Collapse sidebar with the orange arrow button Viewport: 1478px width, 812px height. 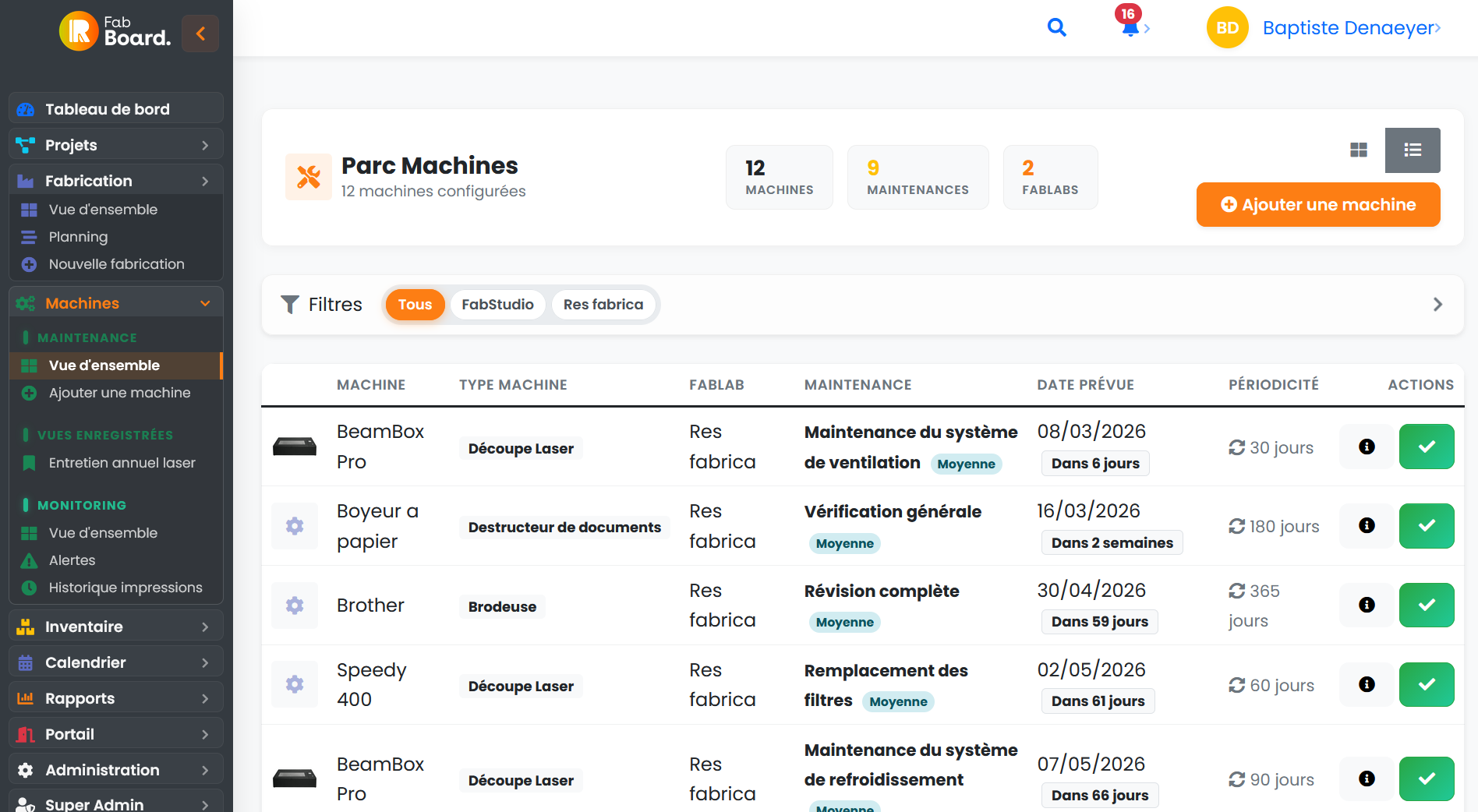point(200,34)
